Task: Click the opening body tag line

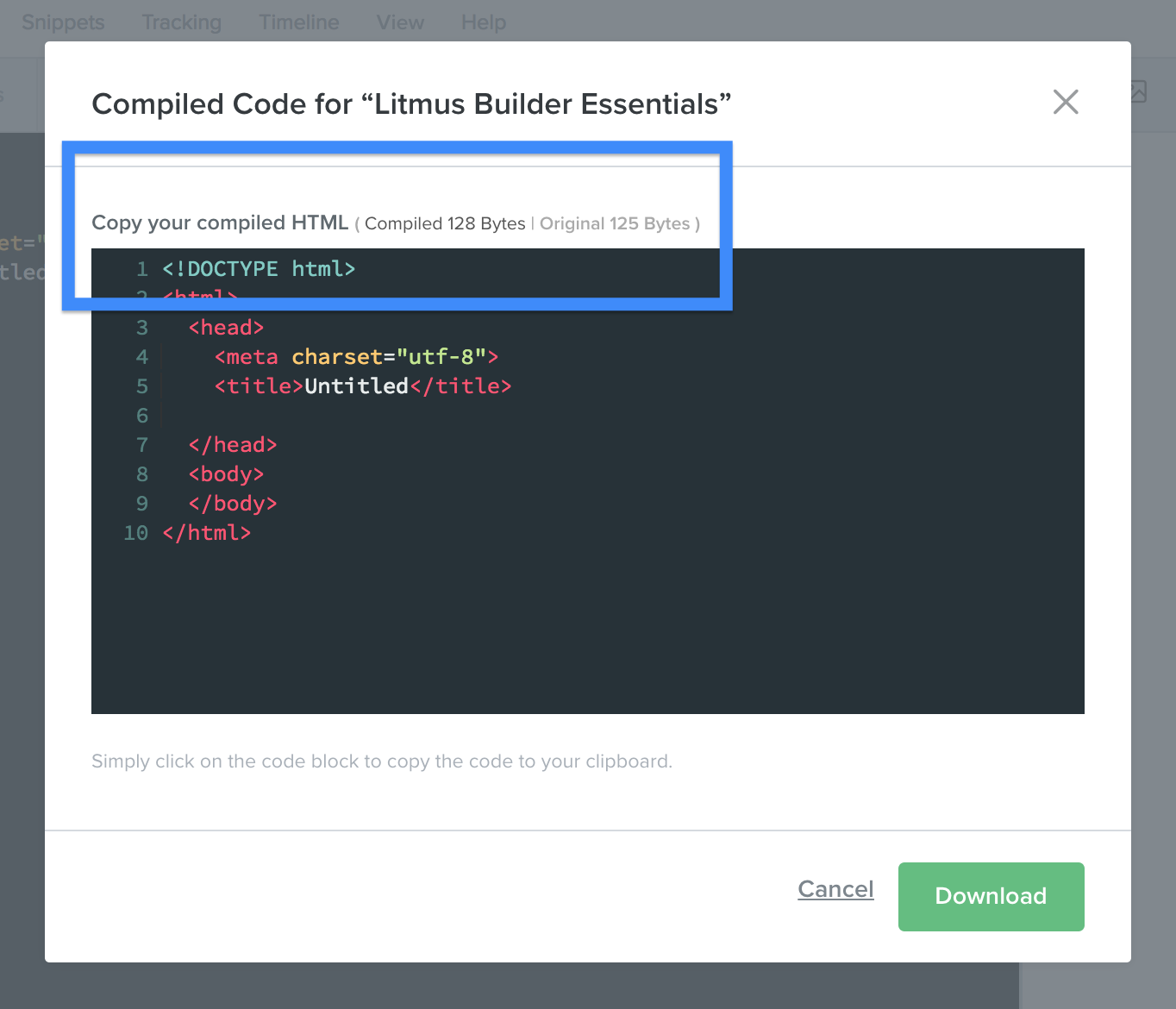Action: [226, 474]
